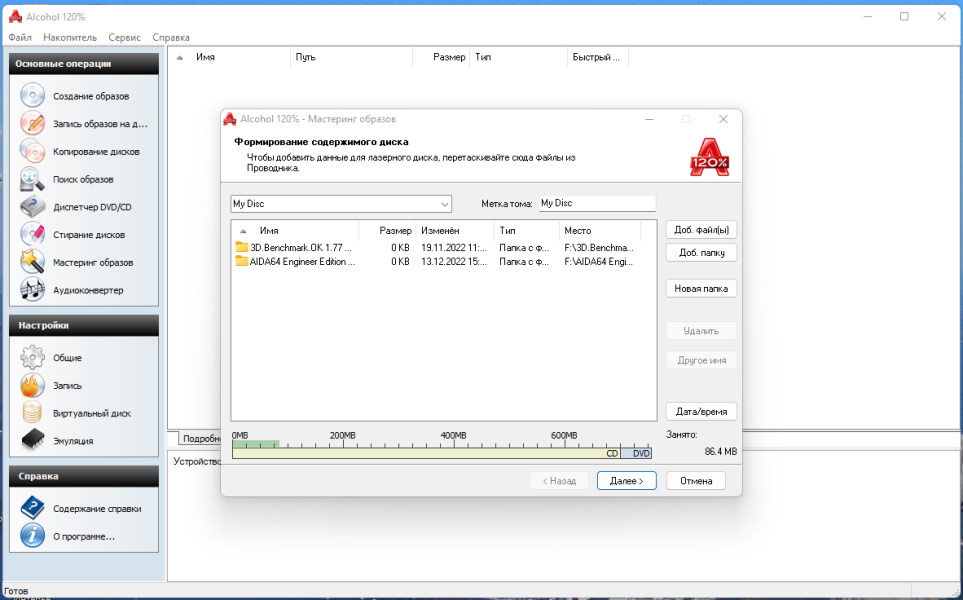Open Эмуляция chip icon
963x600 pixels.
tap(33, 440)
